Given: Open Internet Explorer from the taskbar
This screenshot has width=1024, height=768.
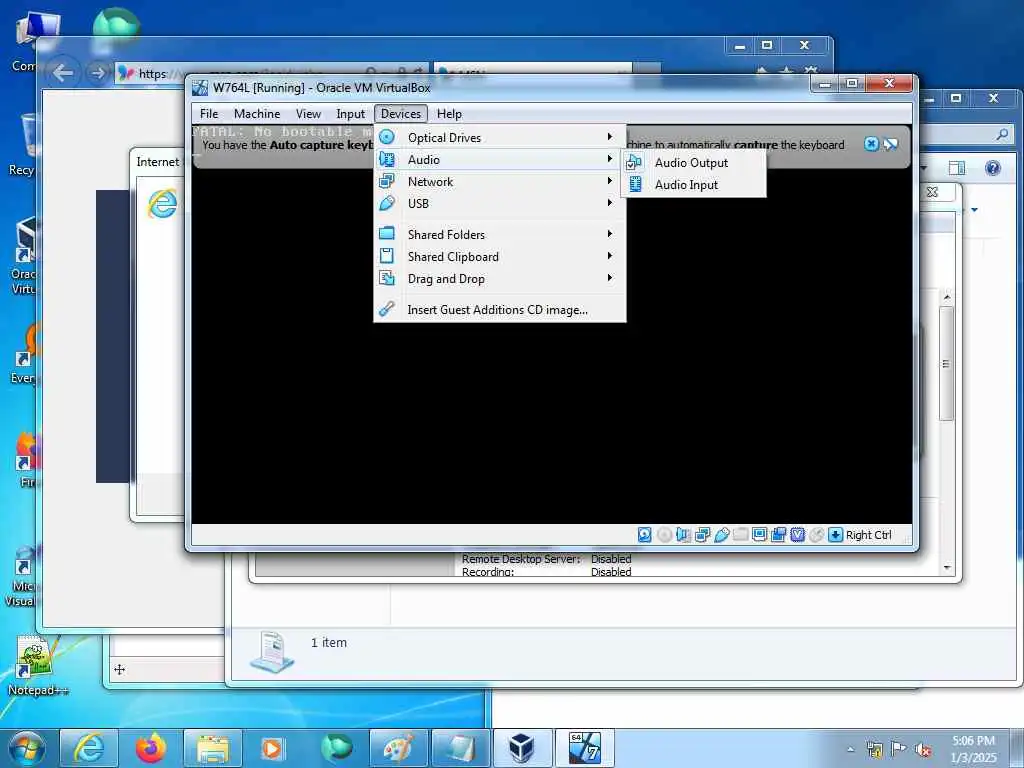Looking at the screenshot, I should [x=88, y=748].
